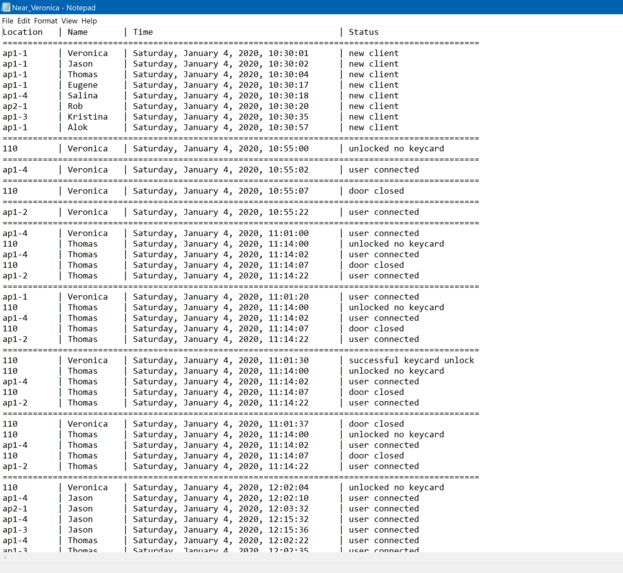Click the name Kristina in the log
This screenshot has height=573, width=623.
click(x=87, y=117)
